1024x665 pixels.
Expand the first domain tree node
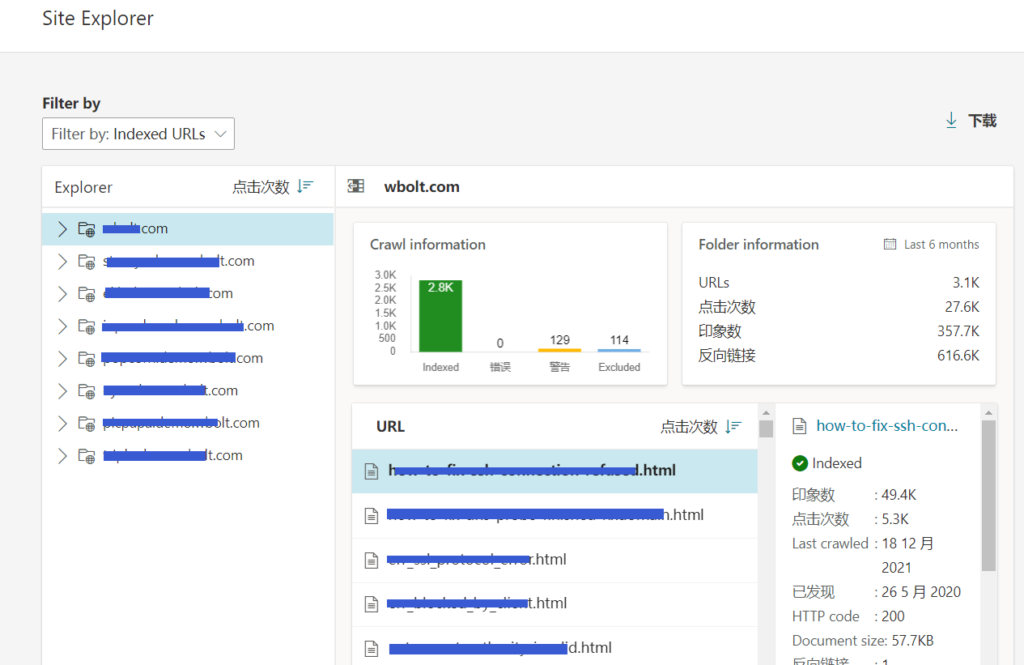(x=62, y=229)
